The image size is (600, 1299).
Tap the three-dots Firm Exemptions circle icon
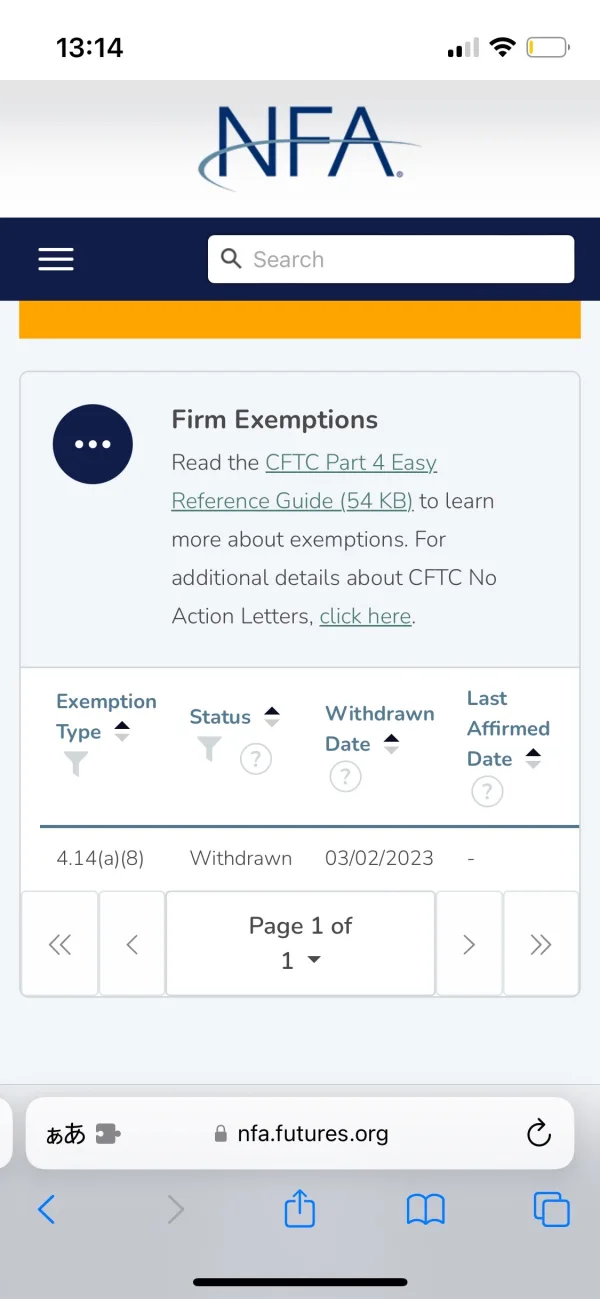(93, 444)
